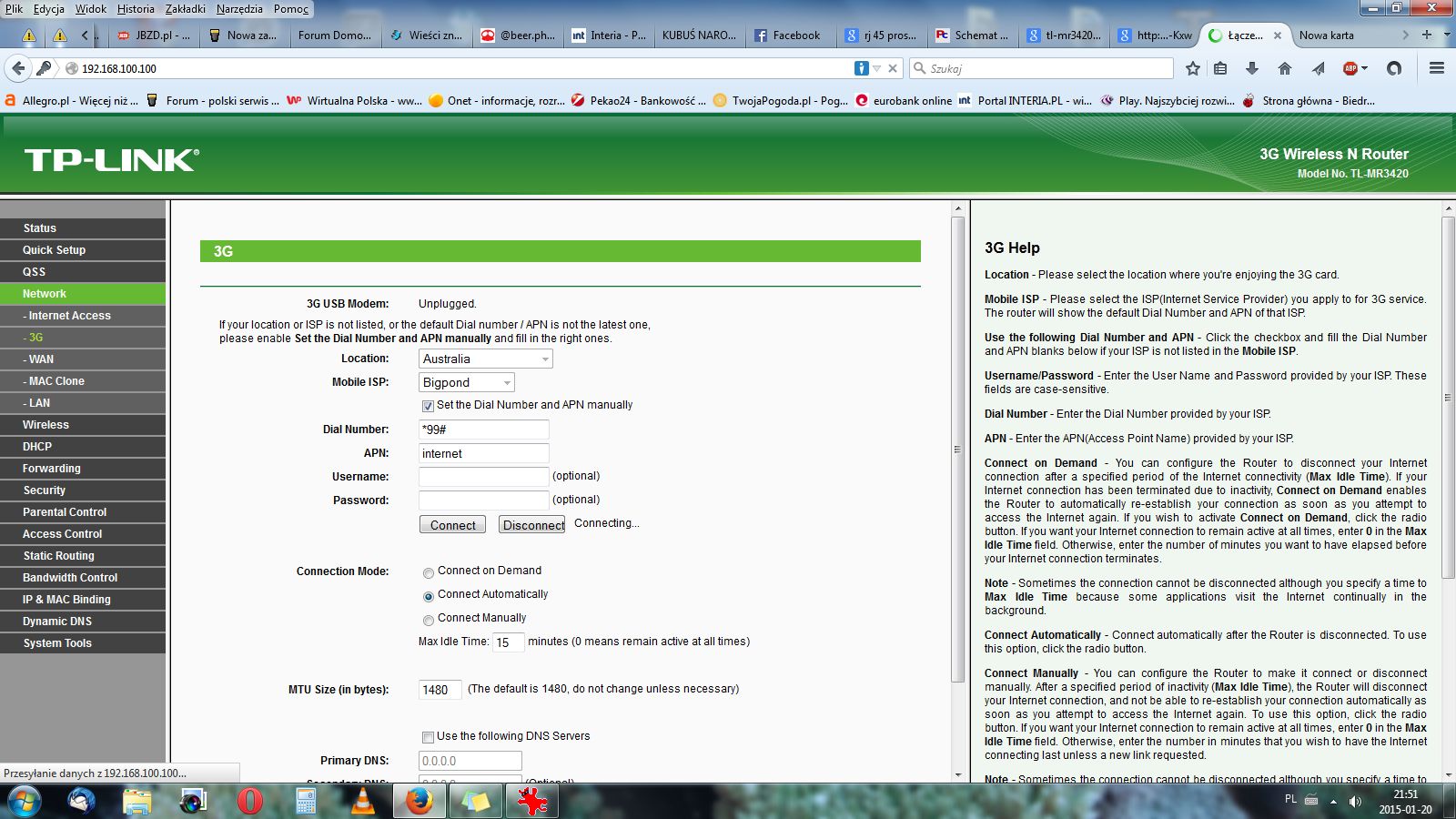Click the Firefox taskbar icon
This screenshot has width=1456, height=819.
pyautogui.click(x=419, y=801)
